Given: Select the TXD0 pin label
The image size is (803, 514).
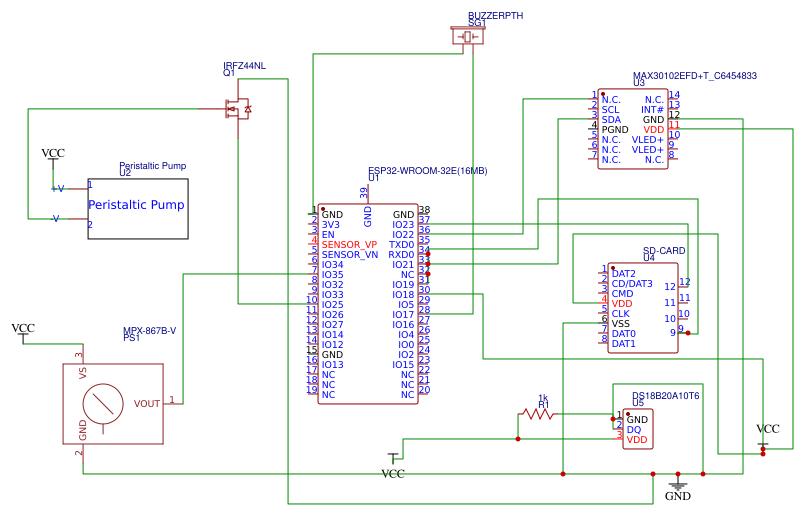Looking at the screenshot, I should pyautogui.click(x=402, y=245).
